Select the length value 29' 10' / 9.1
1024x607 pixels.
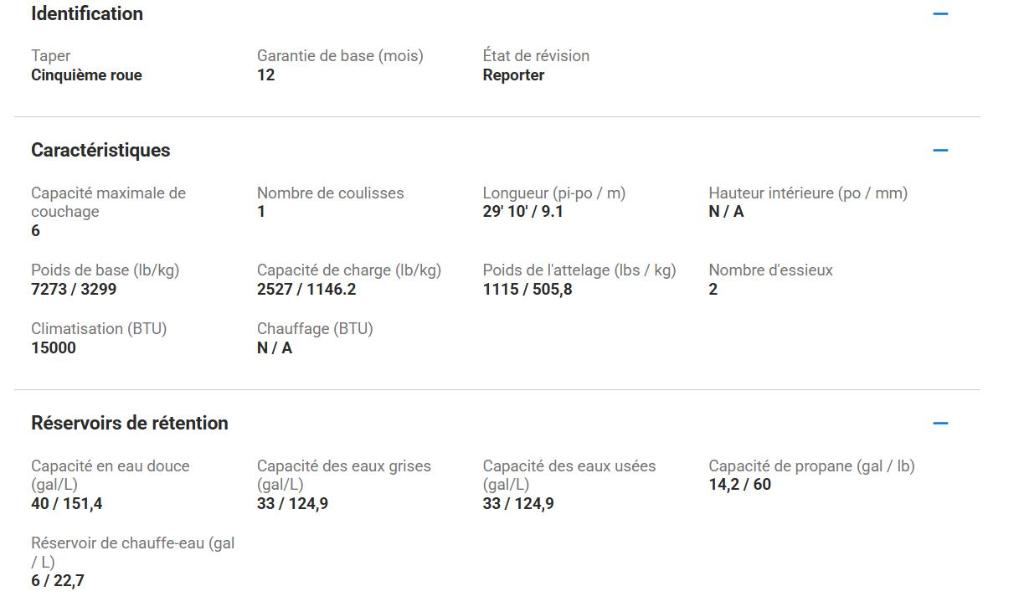523,211
